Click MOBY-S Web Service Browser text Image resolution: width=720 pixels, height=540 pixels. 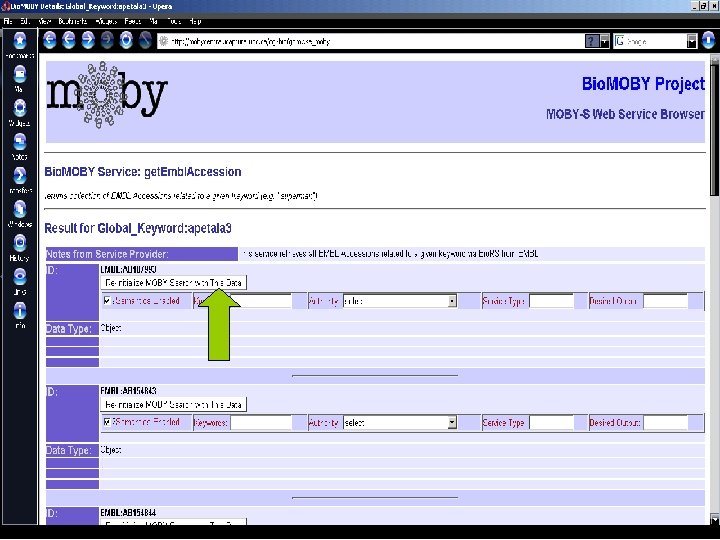625,114
